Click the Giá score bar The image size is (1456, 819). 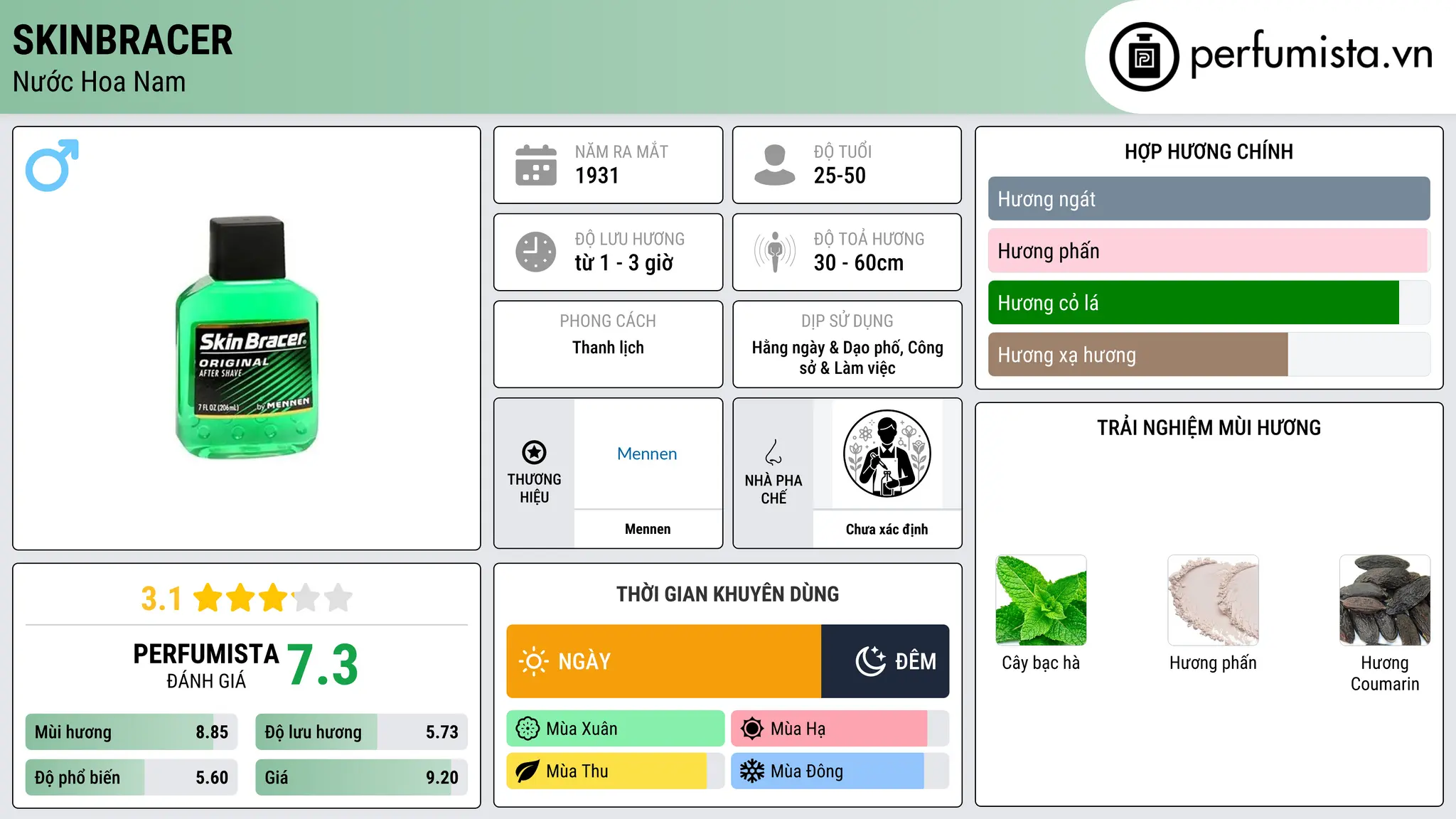[x=361, y=778]
